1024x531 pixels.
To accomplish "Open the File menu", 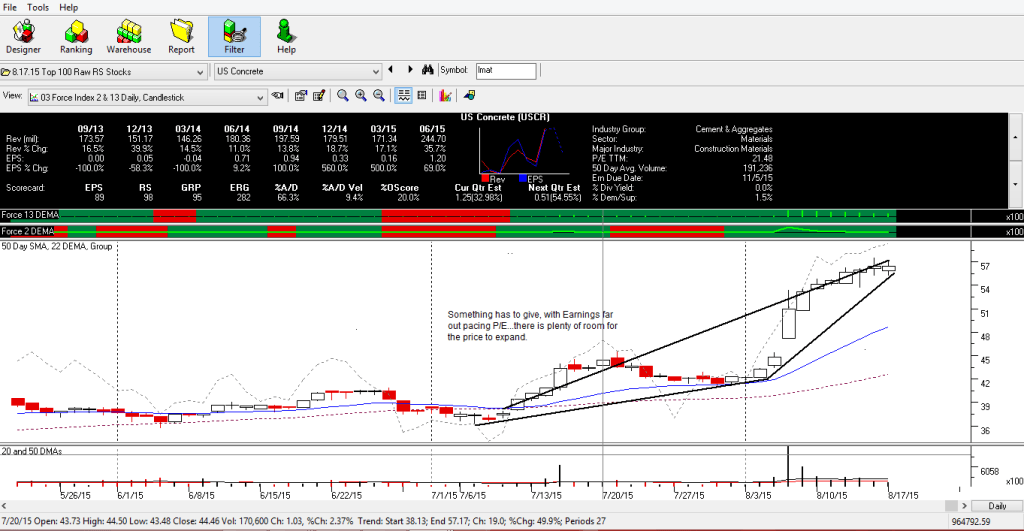I will [x=10, y=7].
